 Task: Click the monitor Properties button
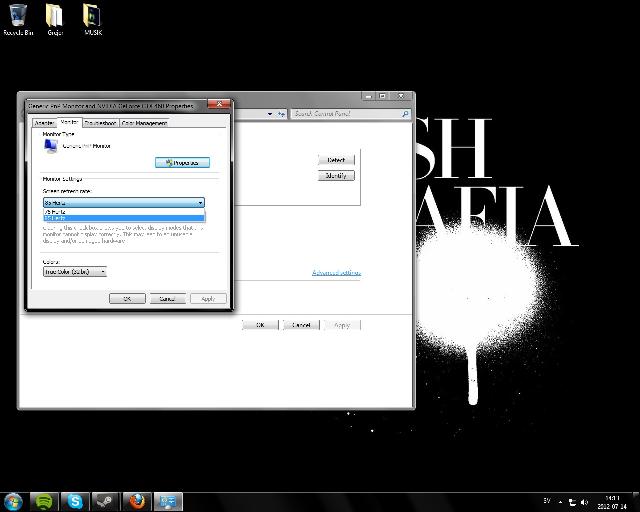[182, 163]
